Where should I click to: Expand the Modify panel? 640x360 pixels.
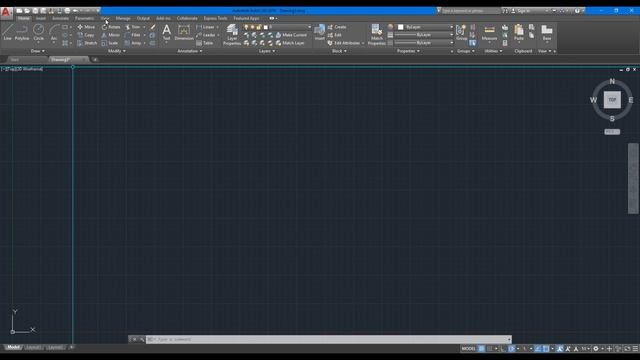pyautogui.click(x=116, y=51)
